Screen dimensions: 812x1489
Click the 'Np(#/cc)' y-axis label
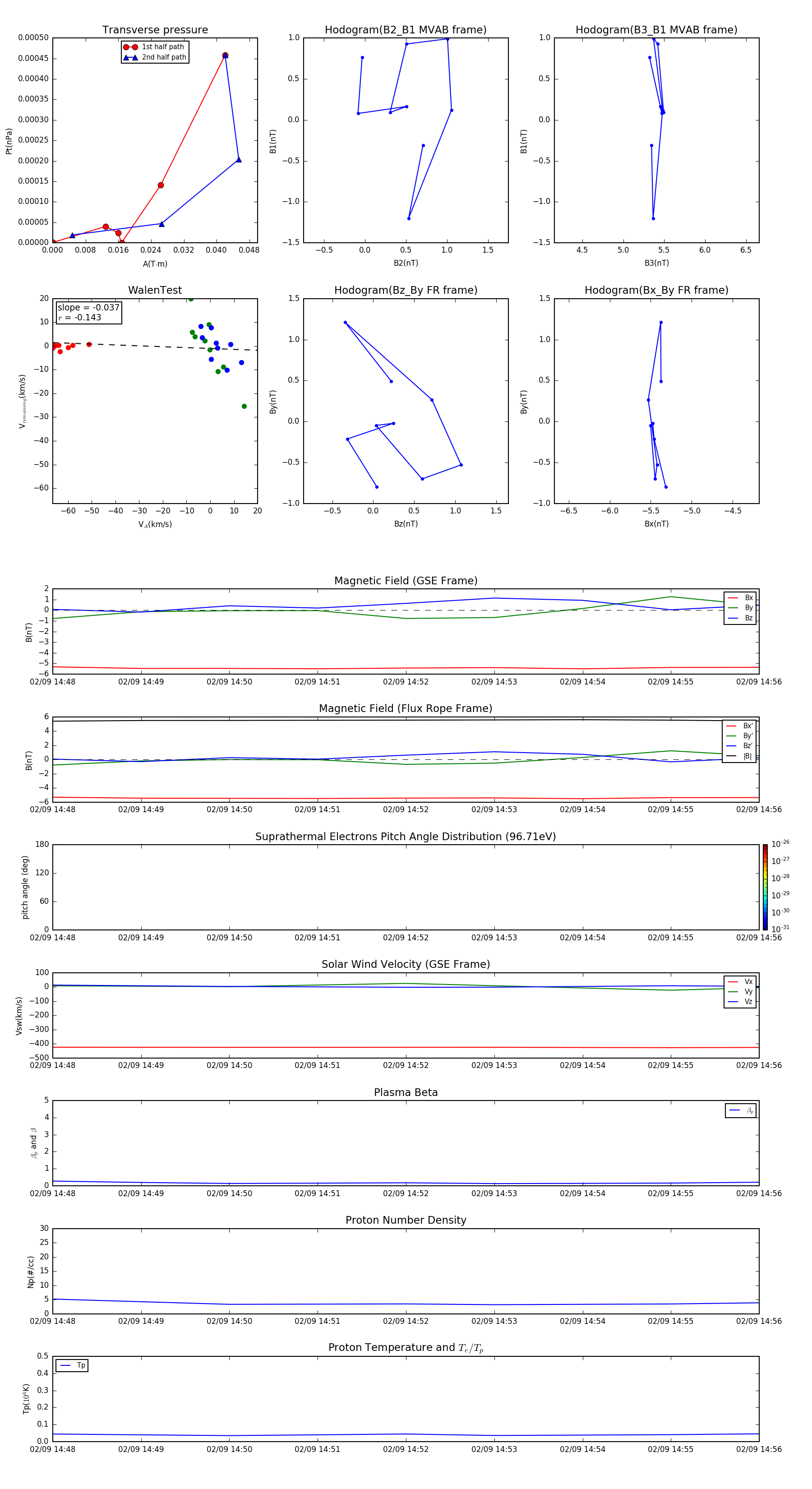click(31, 1272)
